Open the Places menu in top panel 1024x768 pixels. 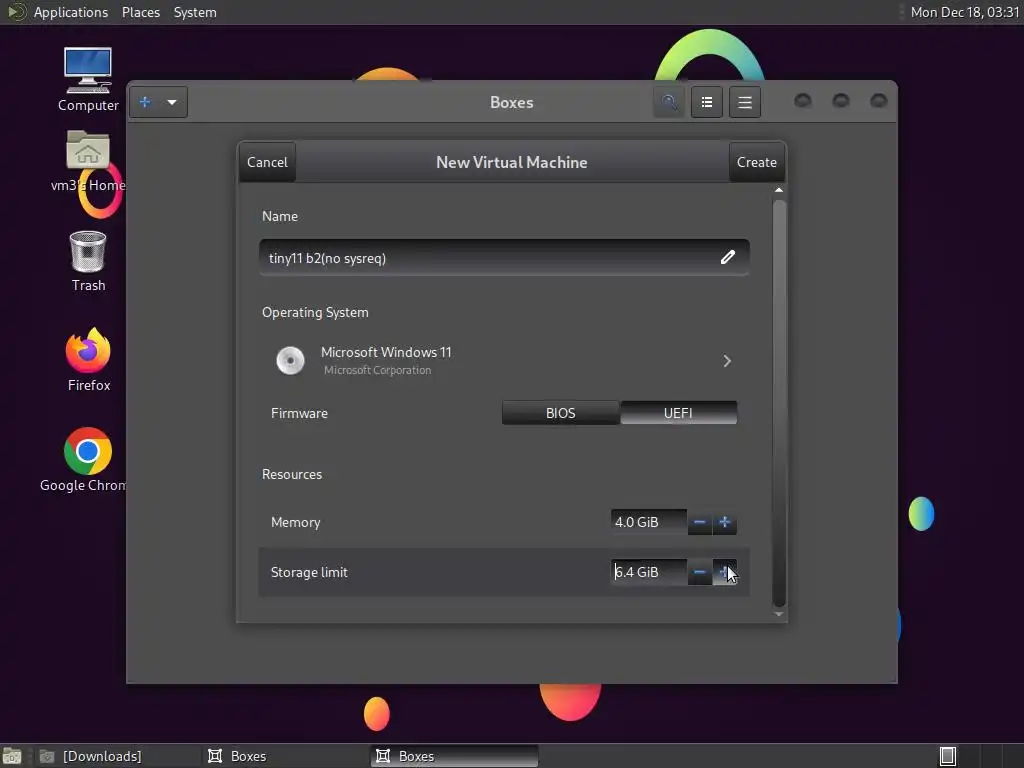click(141, 12)
